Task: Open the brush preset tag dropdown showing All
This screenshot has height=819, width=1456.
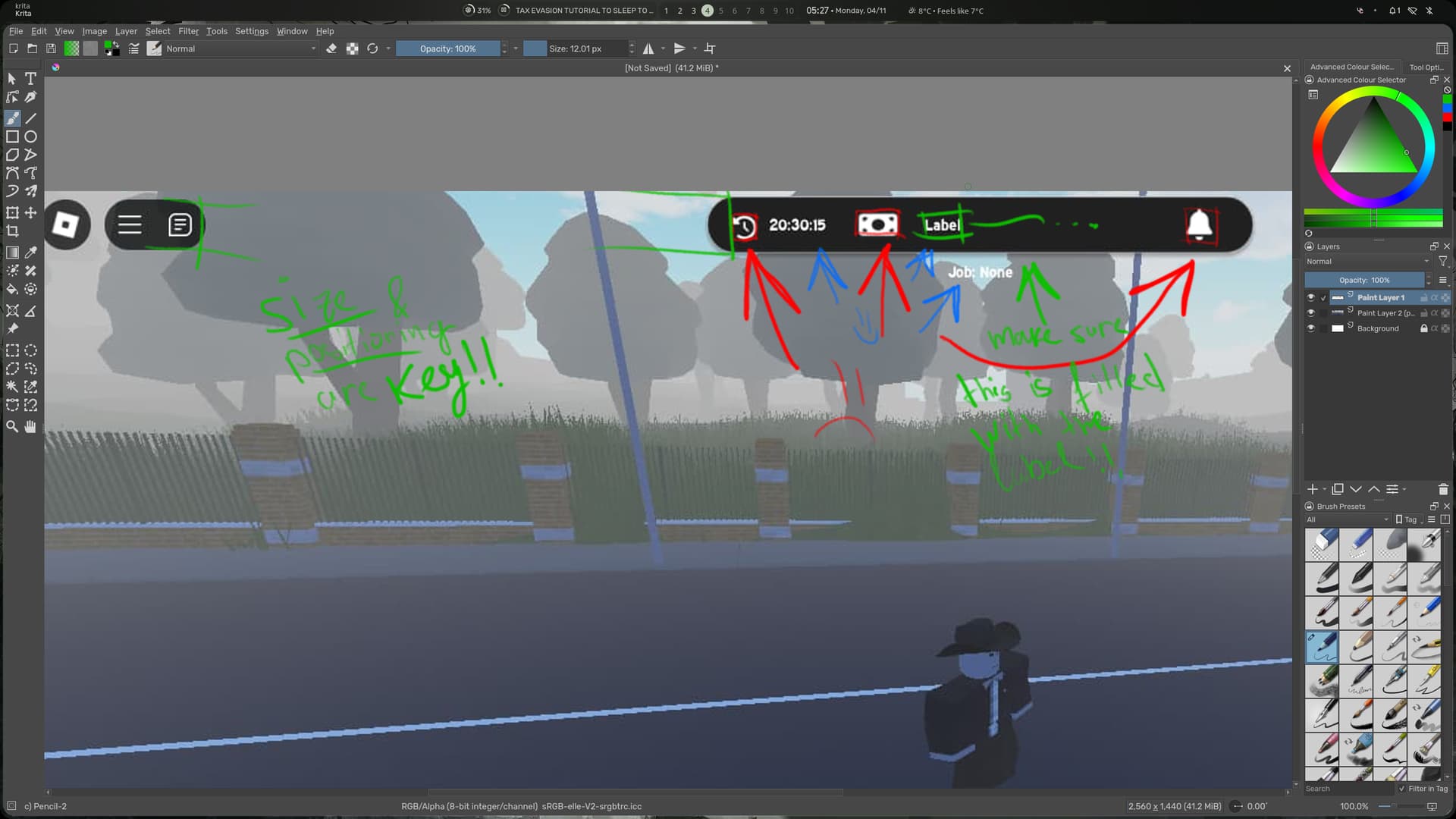Action: point(1346,519)
